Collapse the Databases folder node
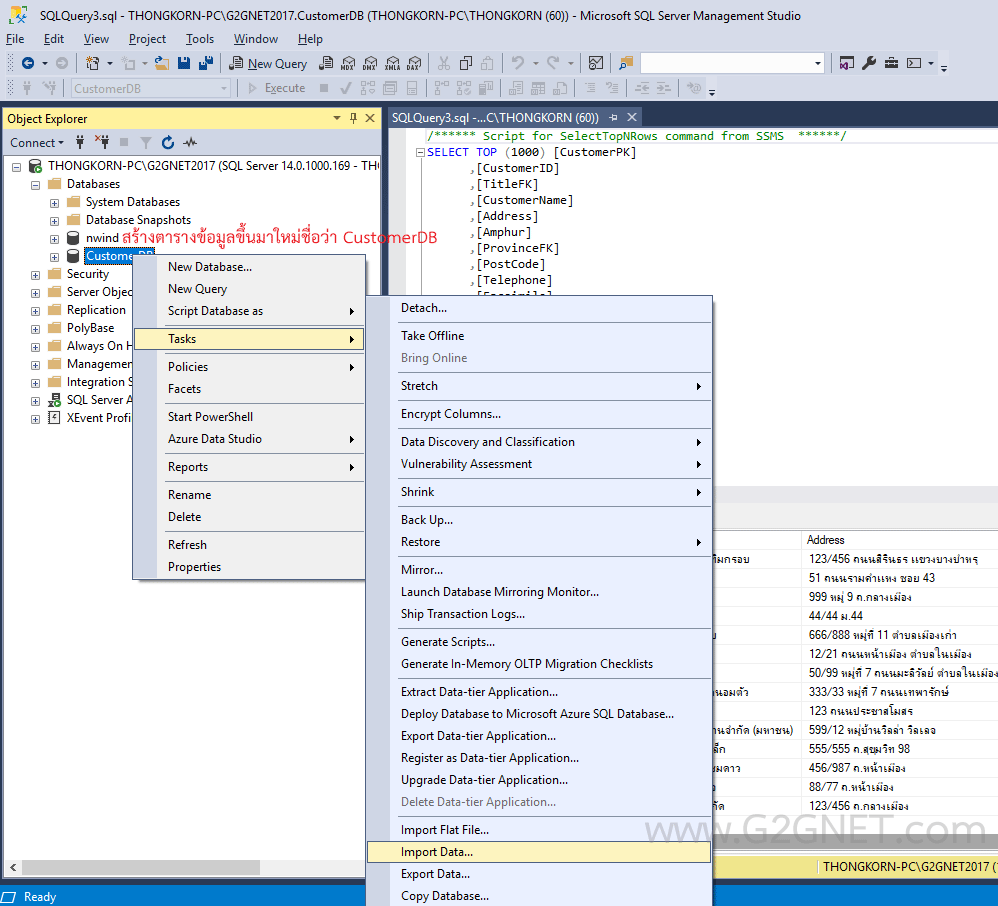Screen dimensions: 998x906 (x=36, y=185)
